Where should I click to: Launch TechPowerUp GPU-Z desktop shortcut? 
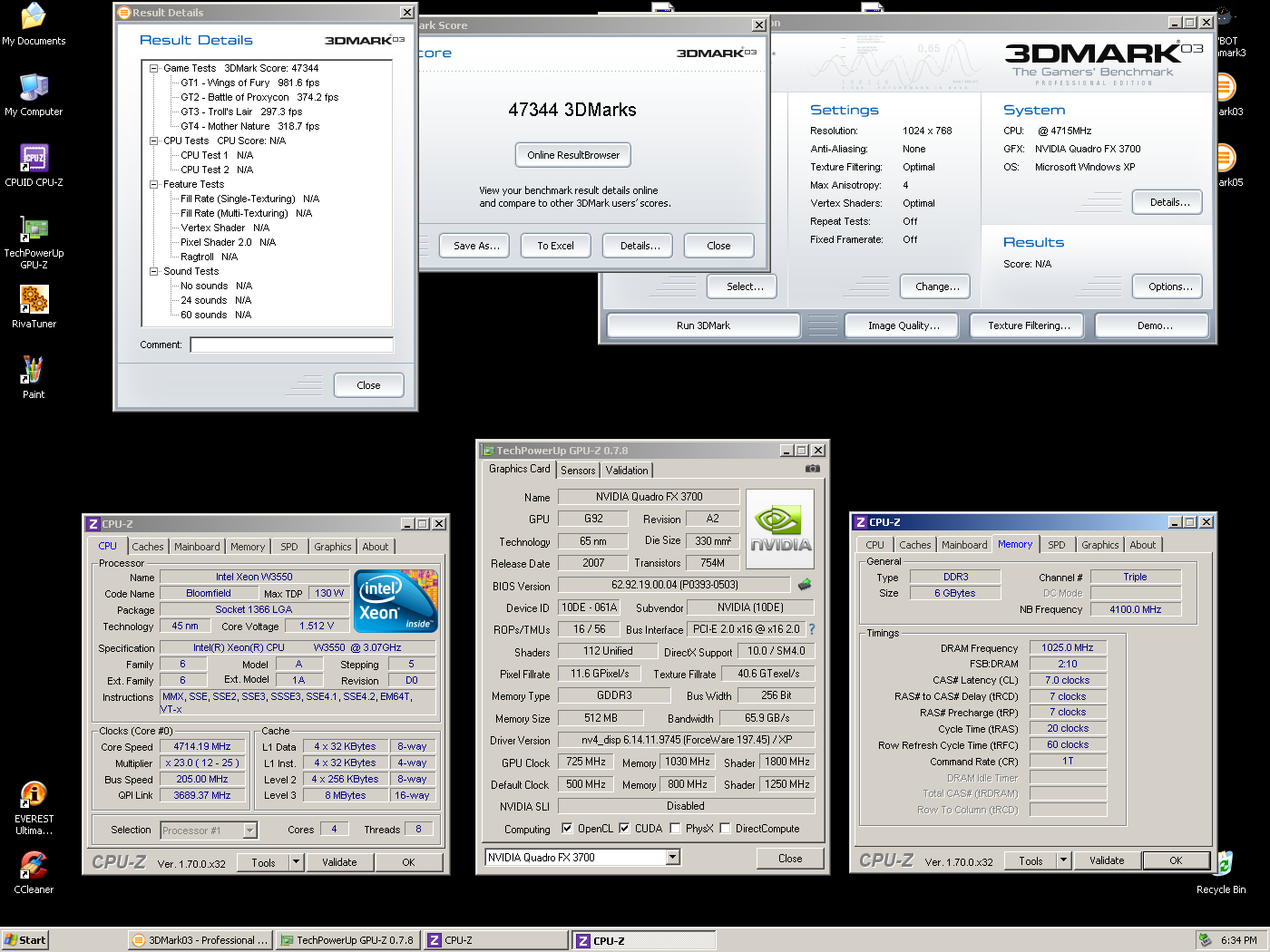(34, 243)
